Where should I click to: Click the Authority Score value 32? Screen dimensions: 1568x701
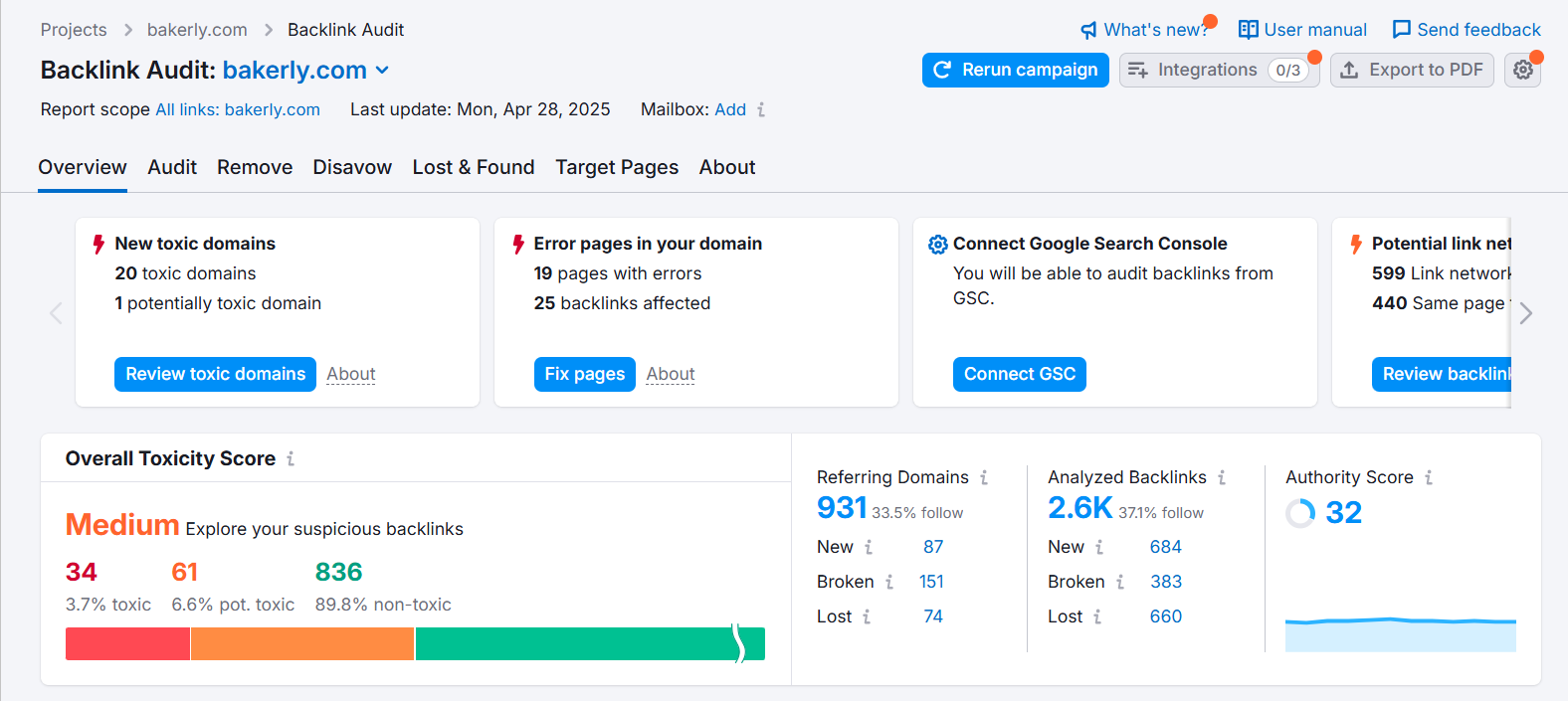pyautogui.click(x=1344, y=513)
